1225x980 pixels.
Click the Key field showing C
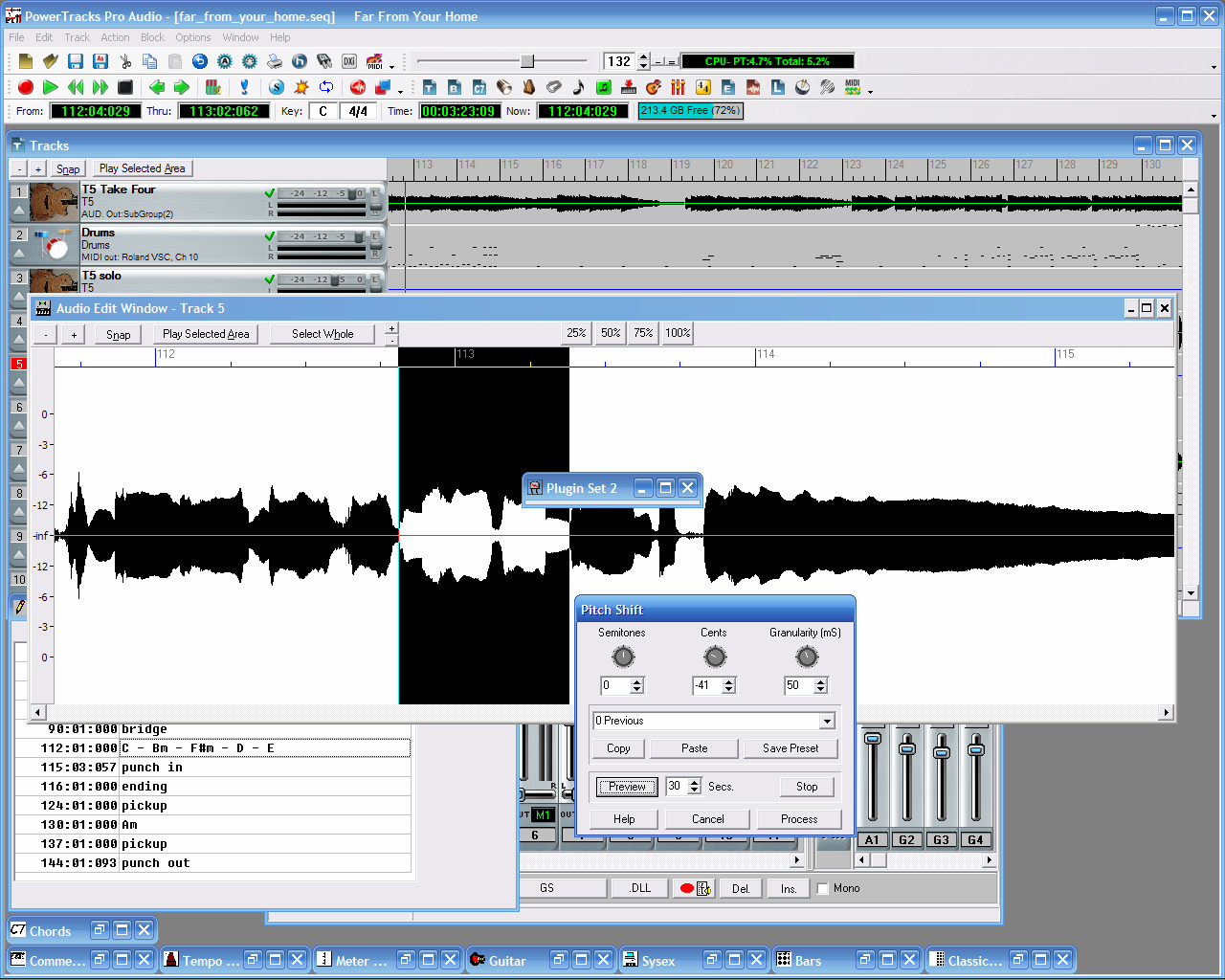pyautogui.click(x=323, y=111)
